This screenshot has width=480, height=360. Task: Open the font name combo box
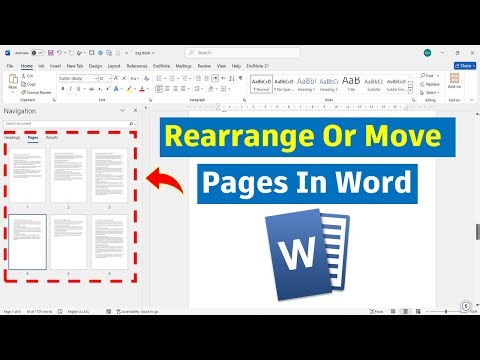(x=78, y=78)
